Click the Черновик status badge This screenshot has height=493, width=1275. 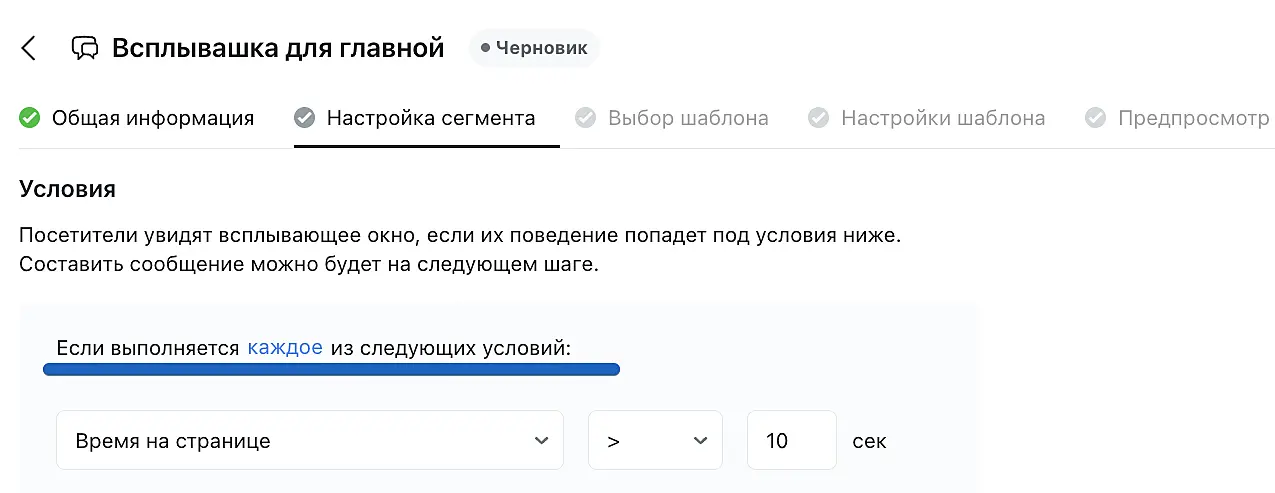(x=534, y=48)
